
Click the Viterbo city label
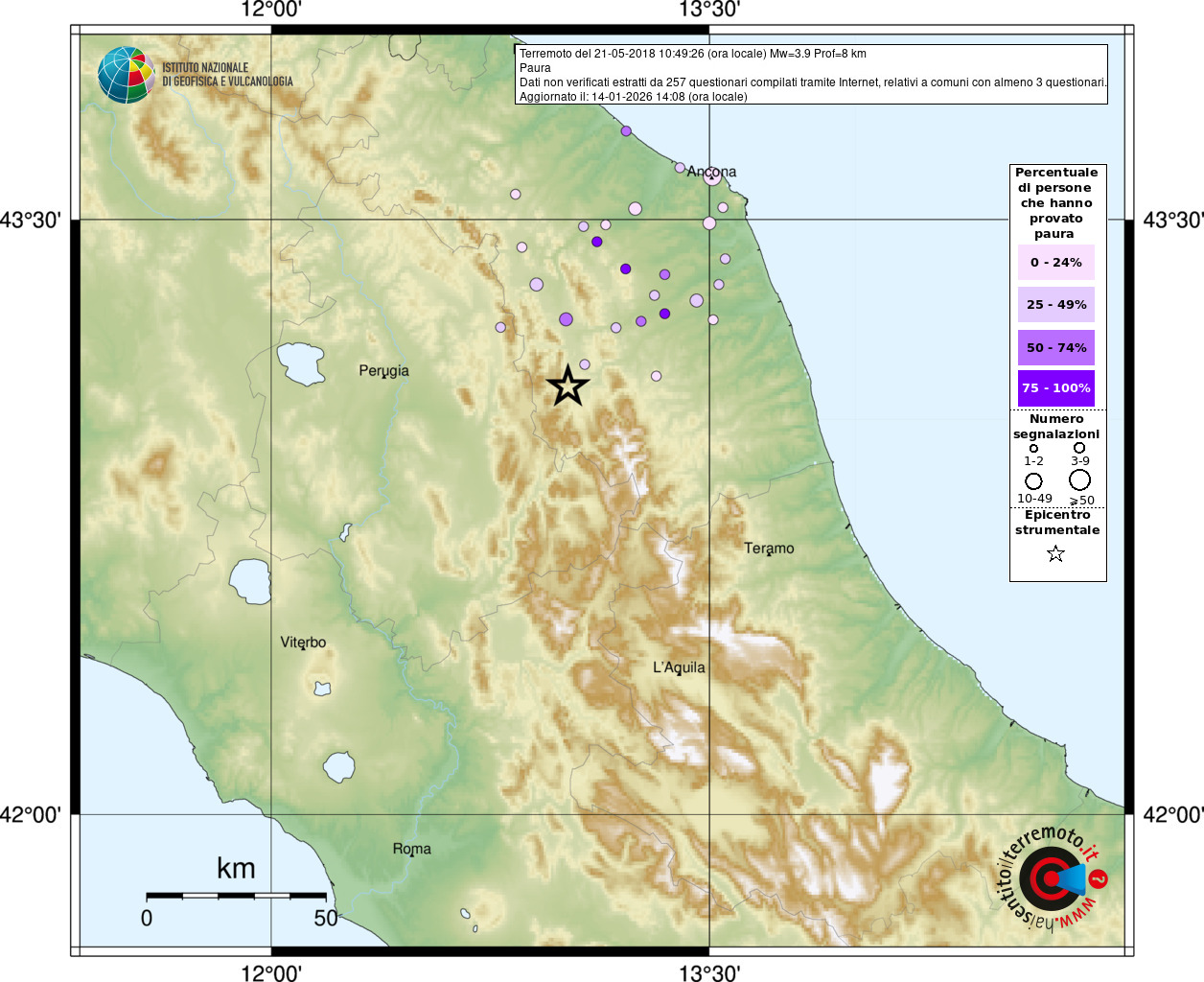pyautogui.click(x=303, y=643)
